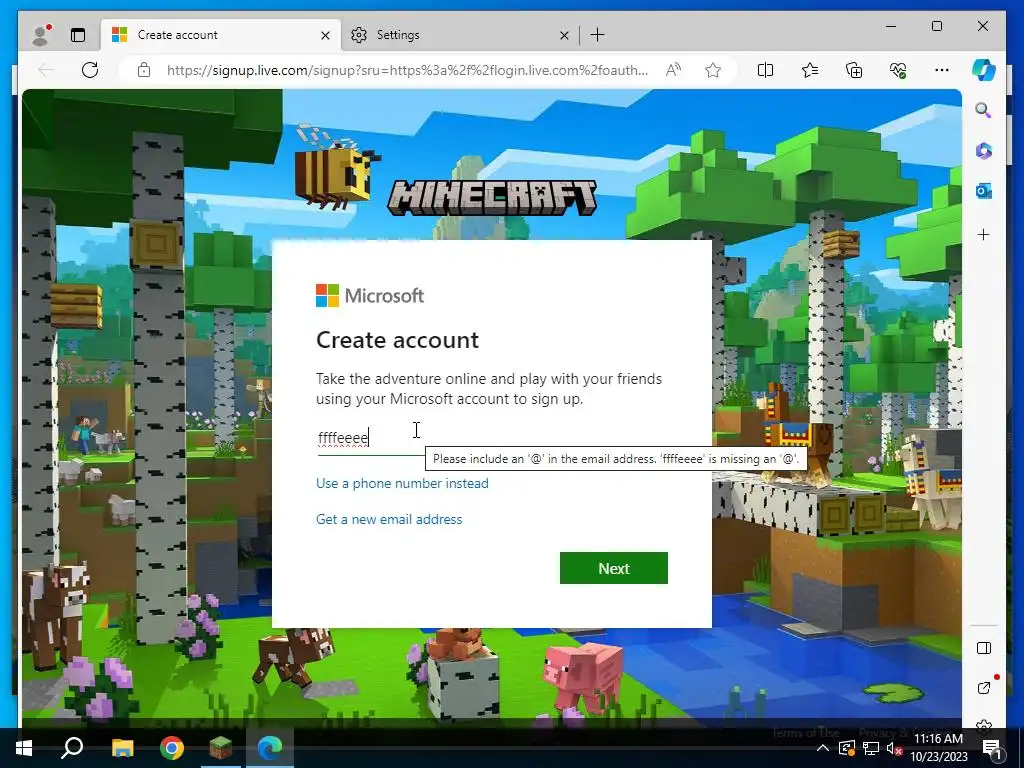
Task: Open Outlook in sidebar
Action: pyautogui.click(x=984, y=191)
